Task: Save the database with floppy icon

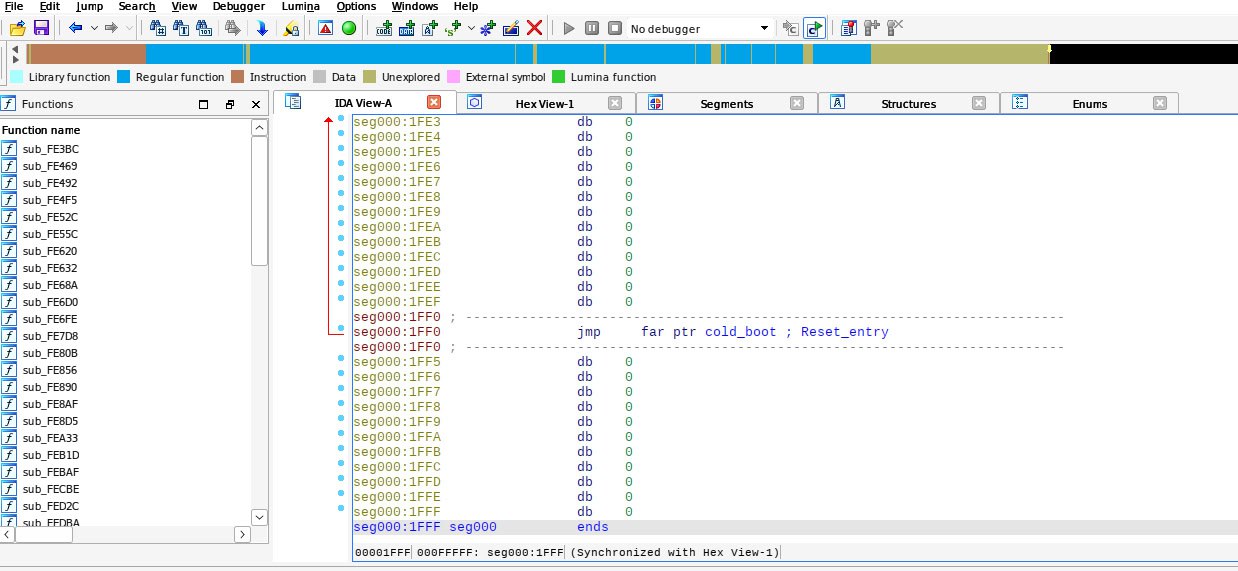Action: click(x=41, y=28)
